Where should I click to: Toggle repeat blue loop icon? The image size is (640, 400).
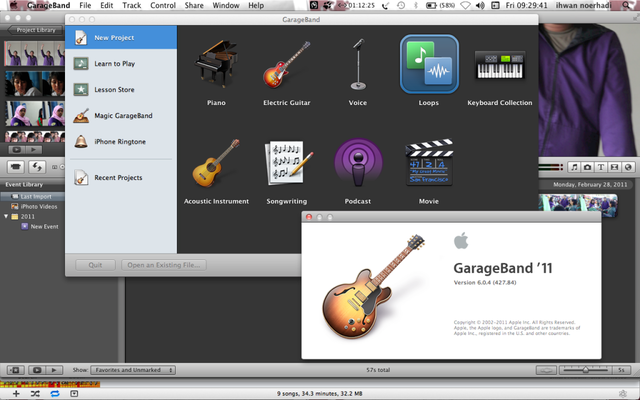click(x=55, y=393)
